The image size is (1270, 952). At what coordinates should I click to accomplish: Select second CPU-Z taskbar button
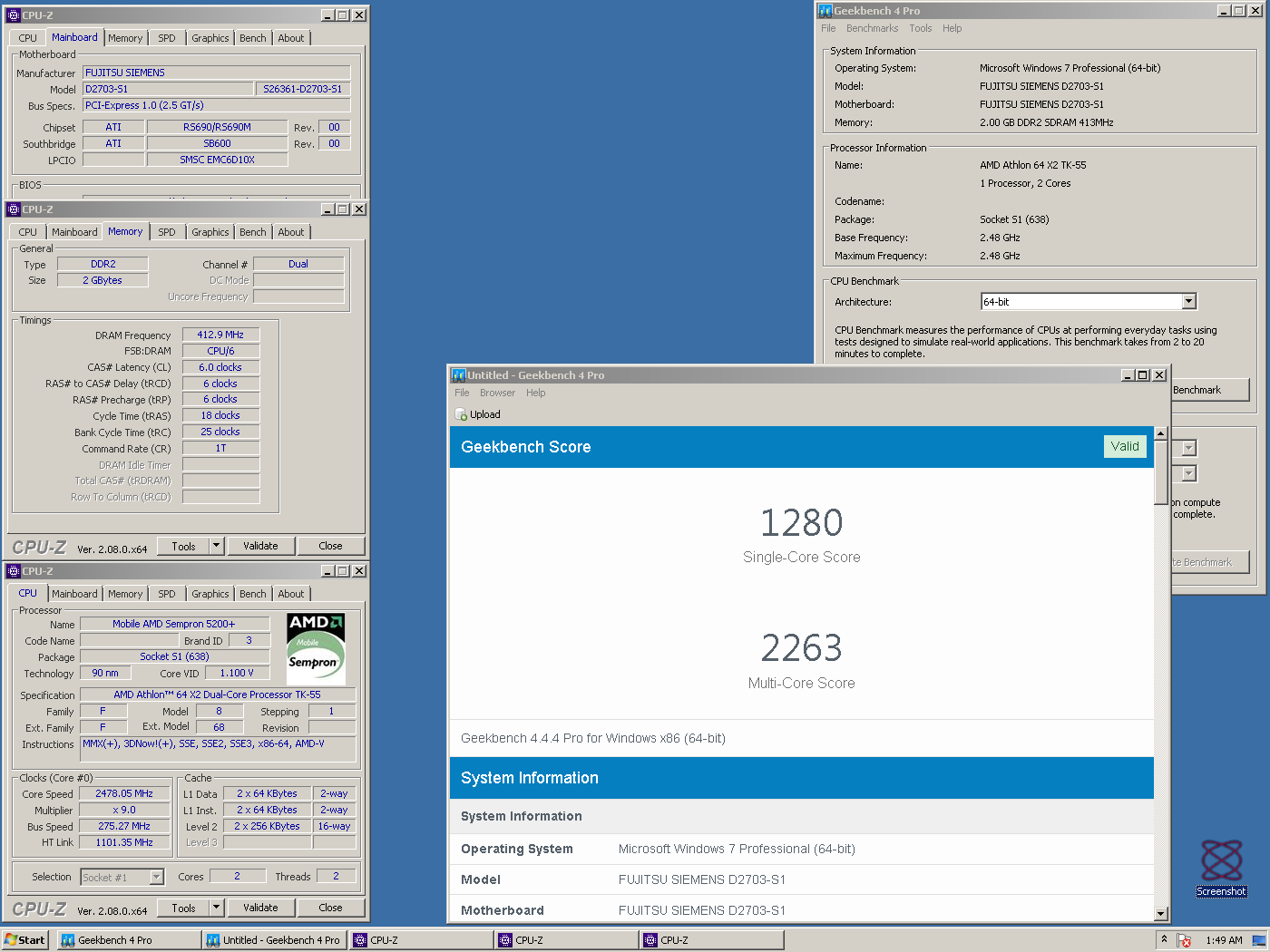pos(566,940)
